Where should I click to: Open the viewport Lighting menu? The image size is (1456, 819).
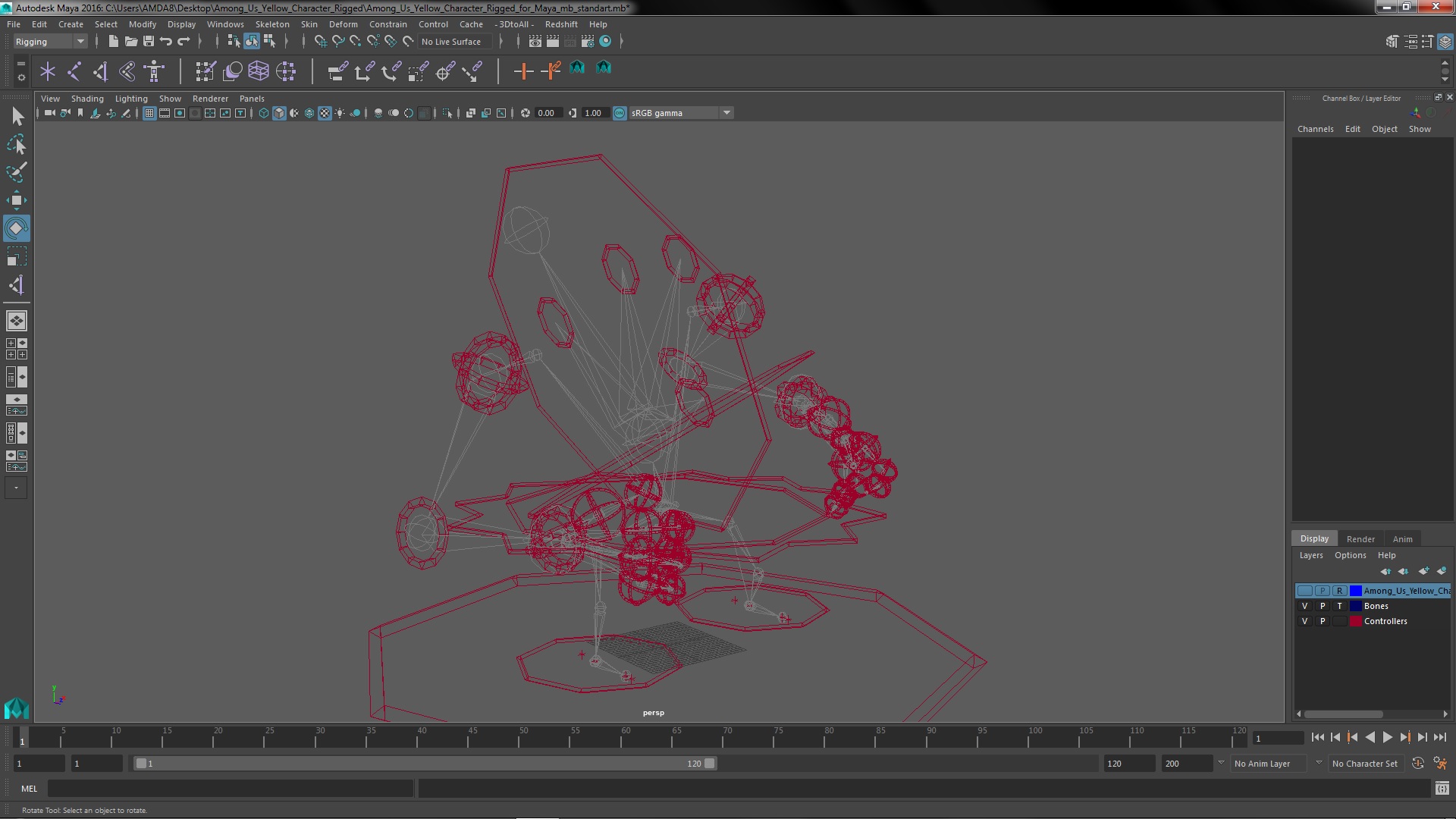click(131, 99)
